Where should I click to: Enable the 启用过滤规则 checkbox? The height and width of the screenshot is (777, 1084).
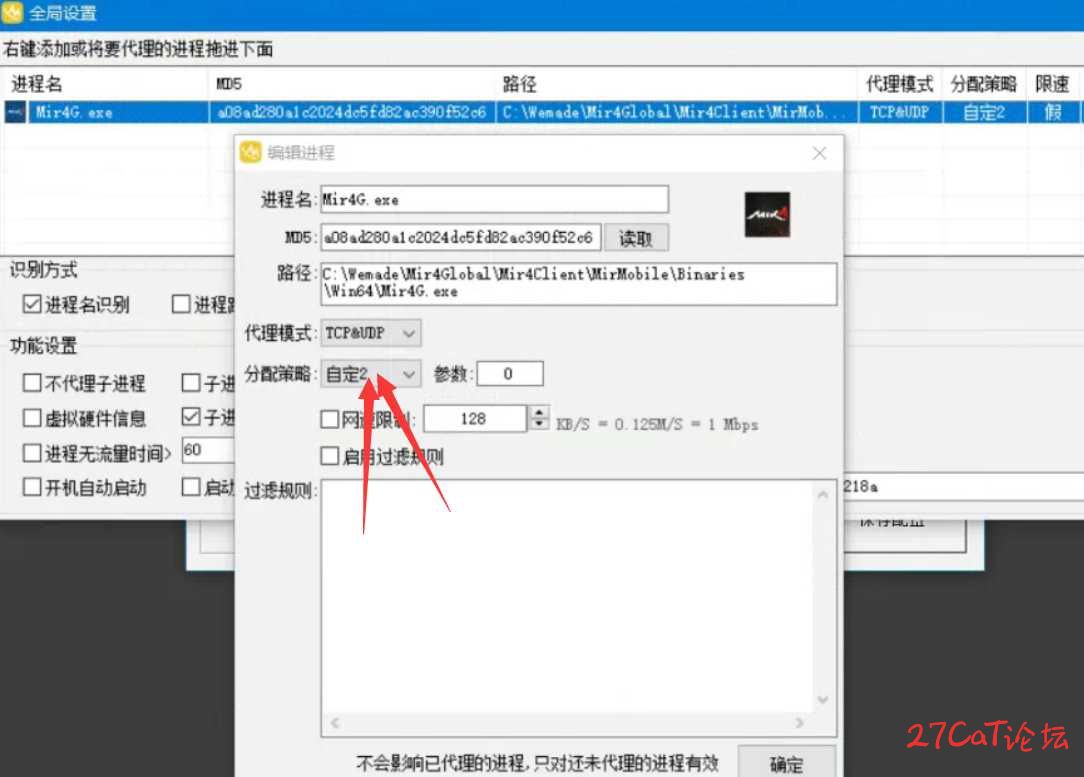coord(330,456)
